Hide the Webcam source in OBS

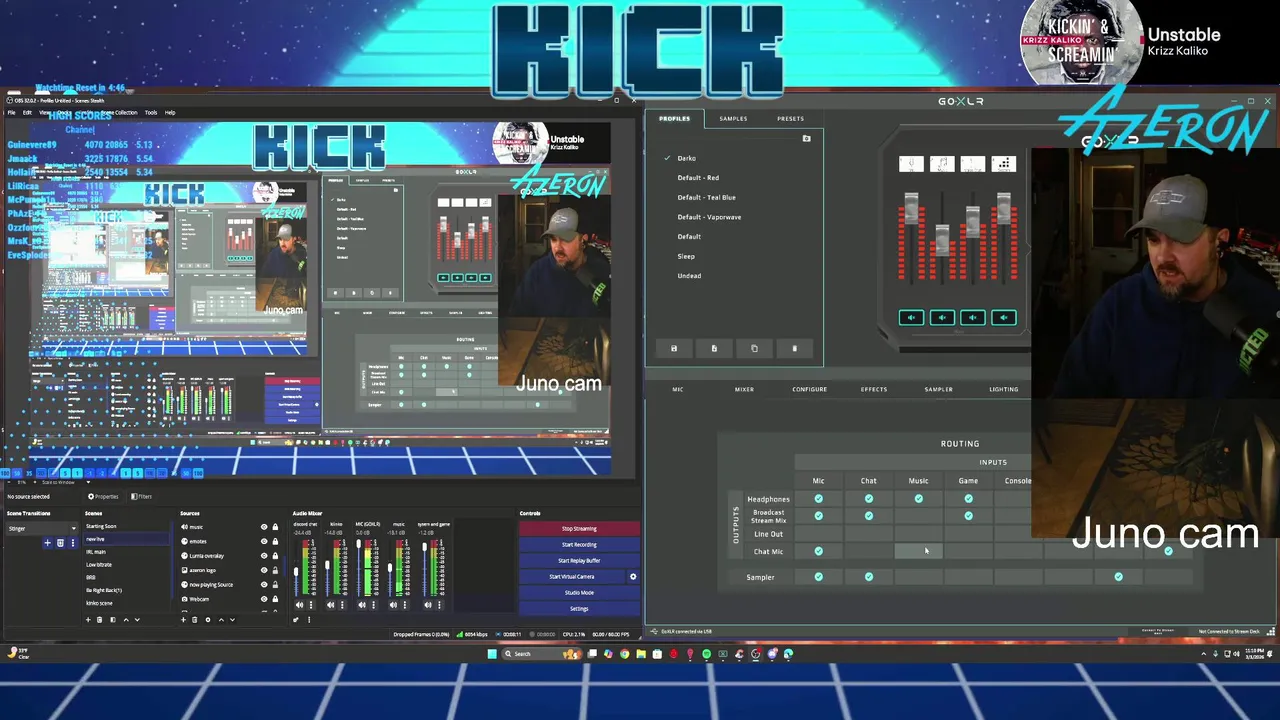264,599
